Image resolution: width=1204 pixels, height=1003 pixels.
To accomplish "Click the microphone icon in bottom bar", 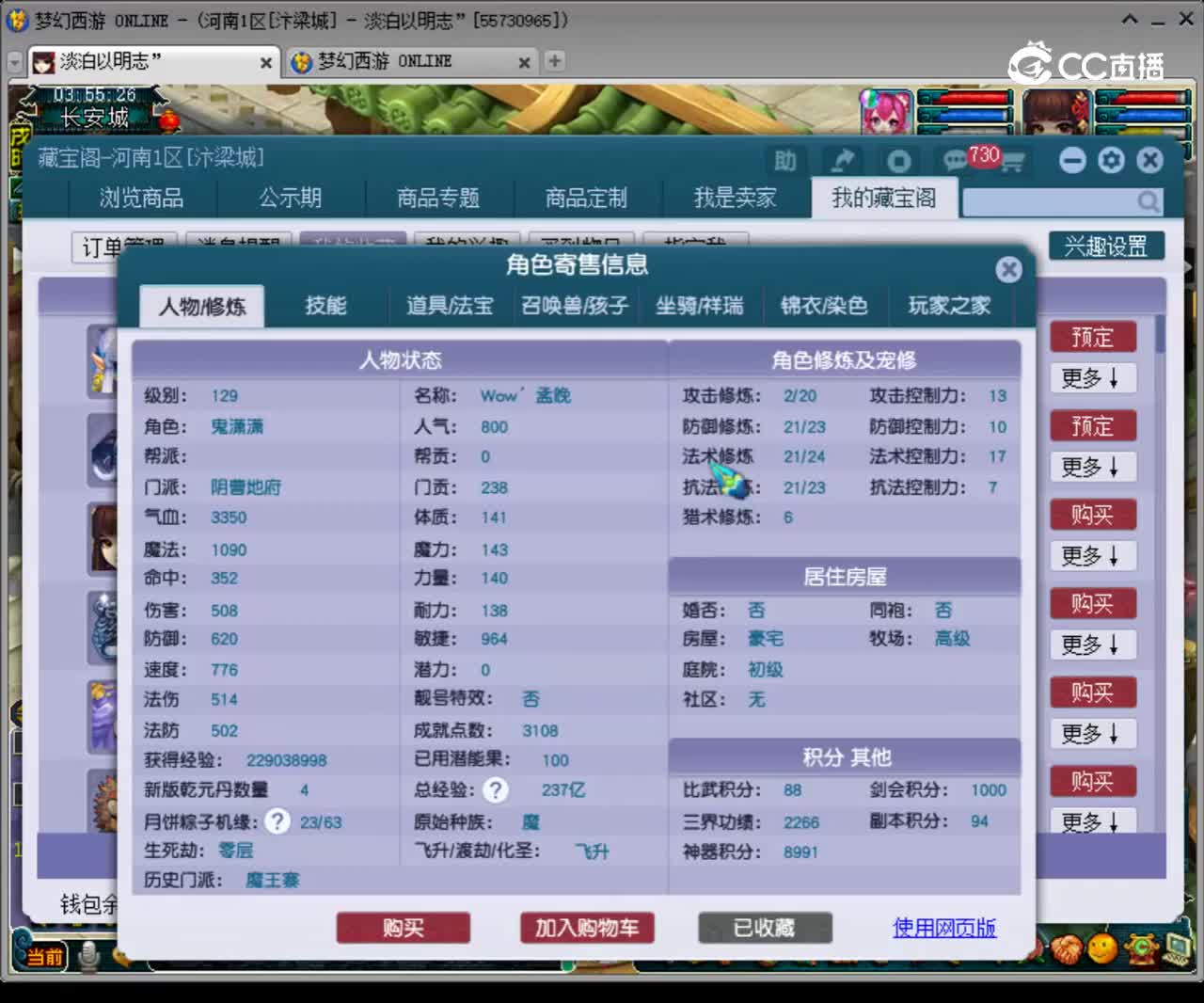I will click(x=89, y=956).
